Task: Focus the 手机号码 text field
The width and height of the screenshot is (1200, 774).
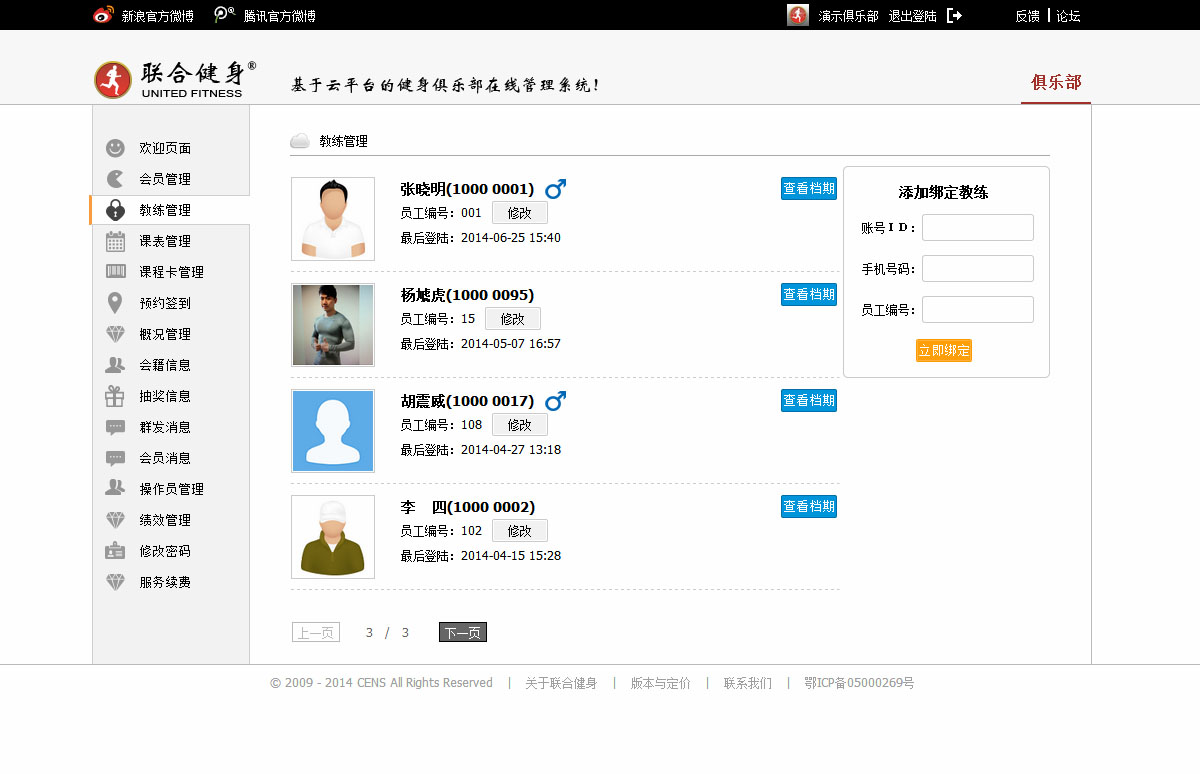Action: pos(977,269)
